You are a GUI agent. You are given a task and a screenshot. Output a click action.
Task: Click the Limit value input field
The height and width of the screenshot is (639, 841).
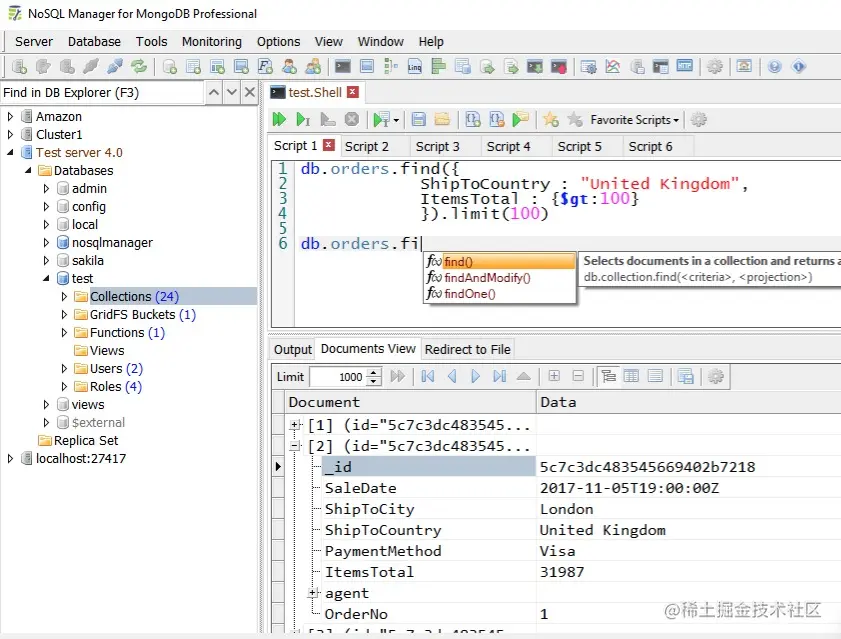coord(338,377)
